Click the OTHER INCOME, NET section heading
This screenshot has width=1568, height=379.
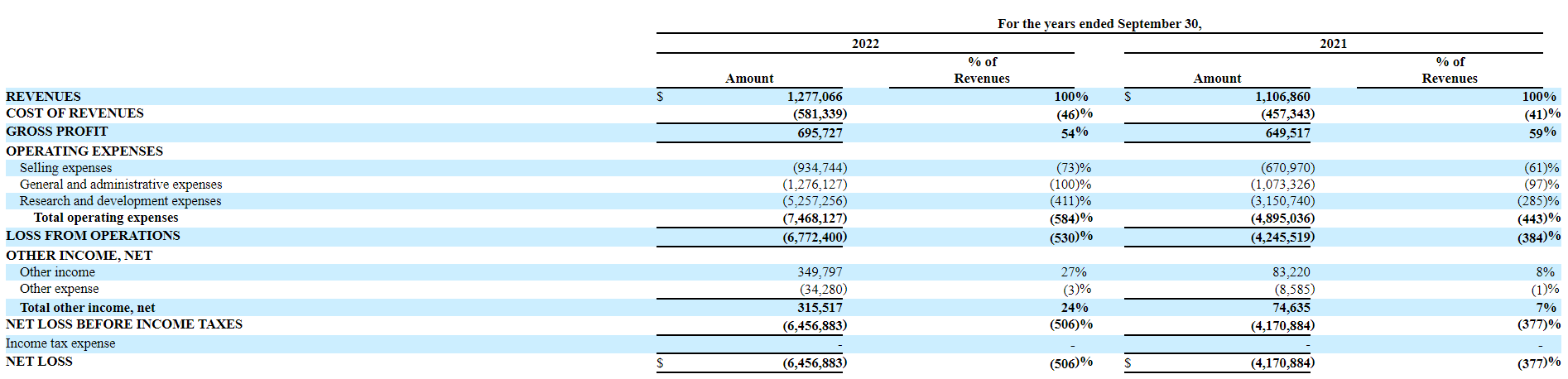point(79,256)
